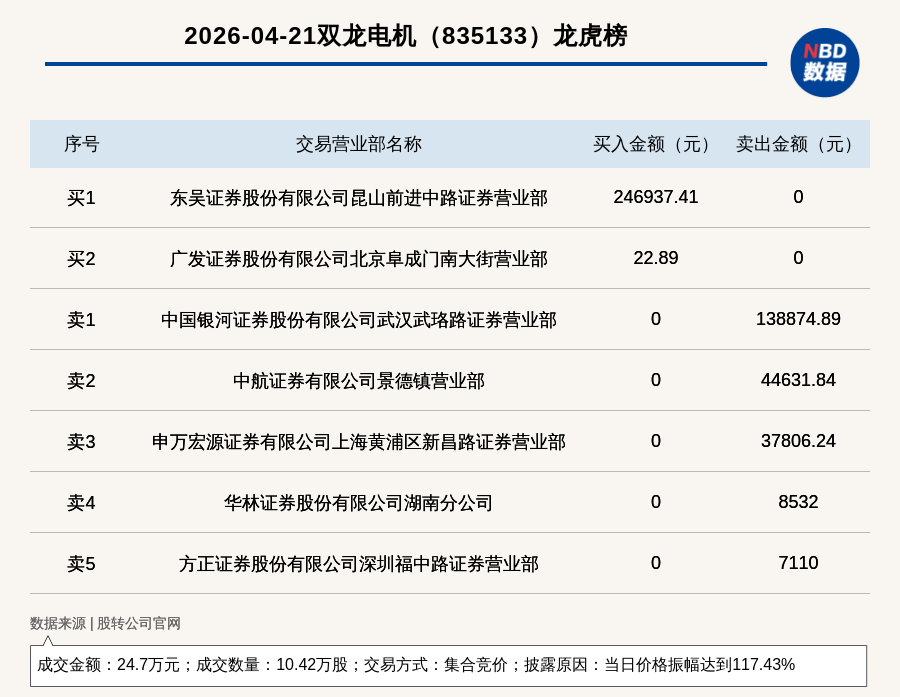The height and width of the screenshot is (697, 900).
Task: Click the 买入金额（元） column header
Action: pos(655,144)
